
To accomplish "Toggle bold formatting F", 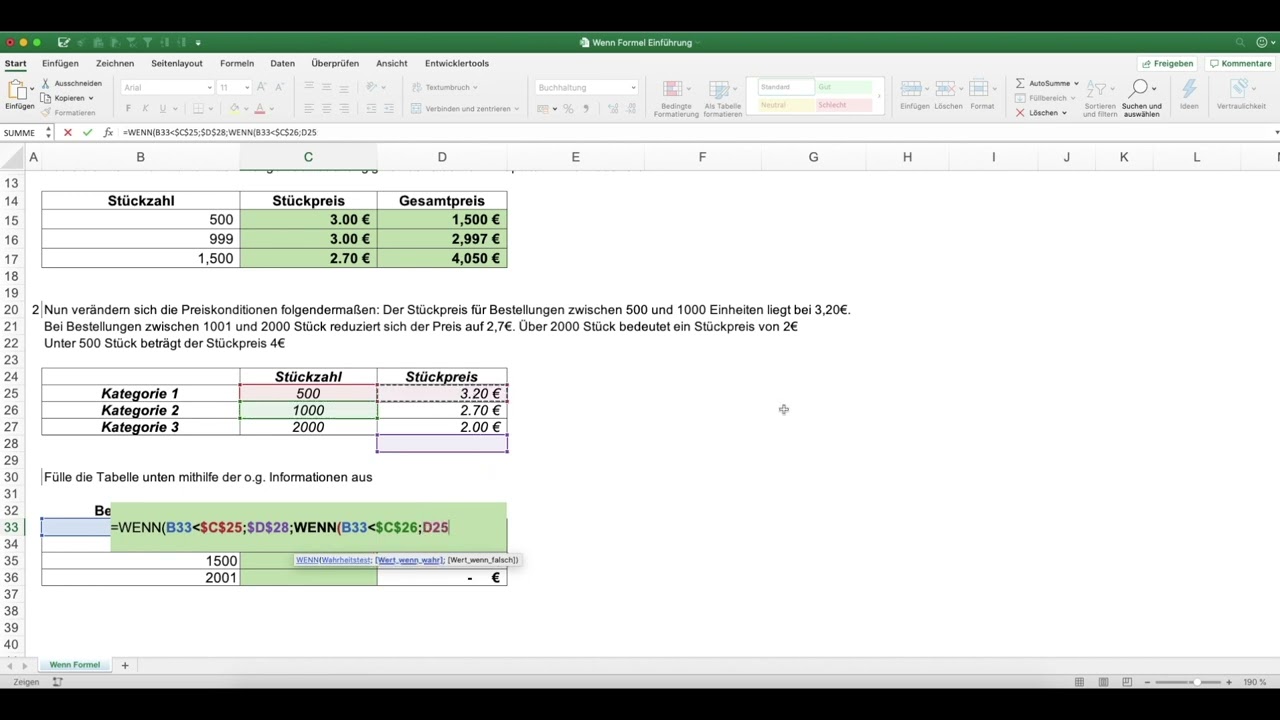I will click(x=129, y=108).
